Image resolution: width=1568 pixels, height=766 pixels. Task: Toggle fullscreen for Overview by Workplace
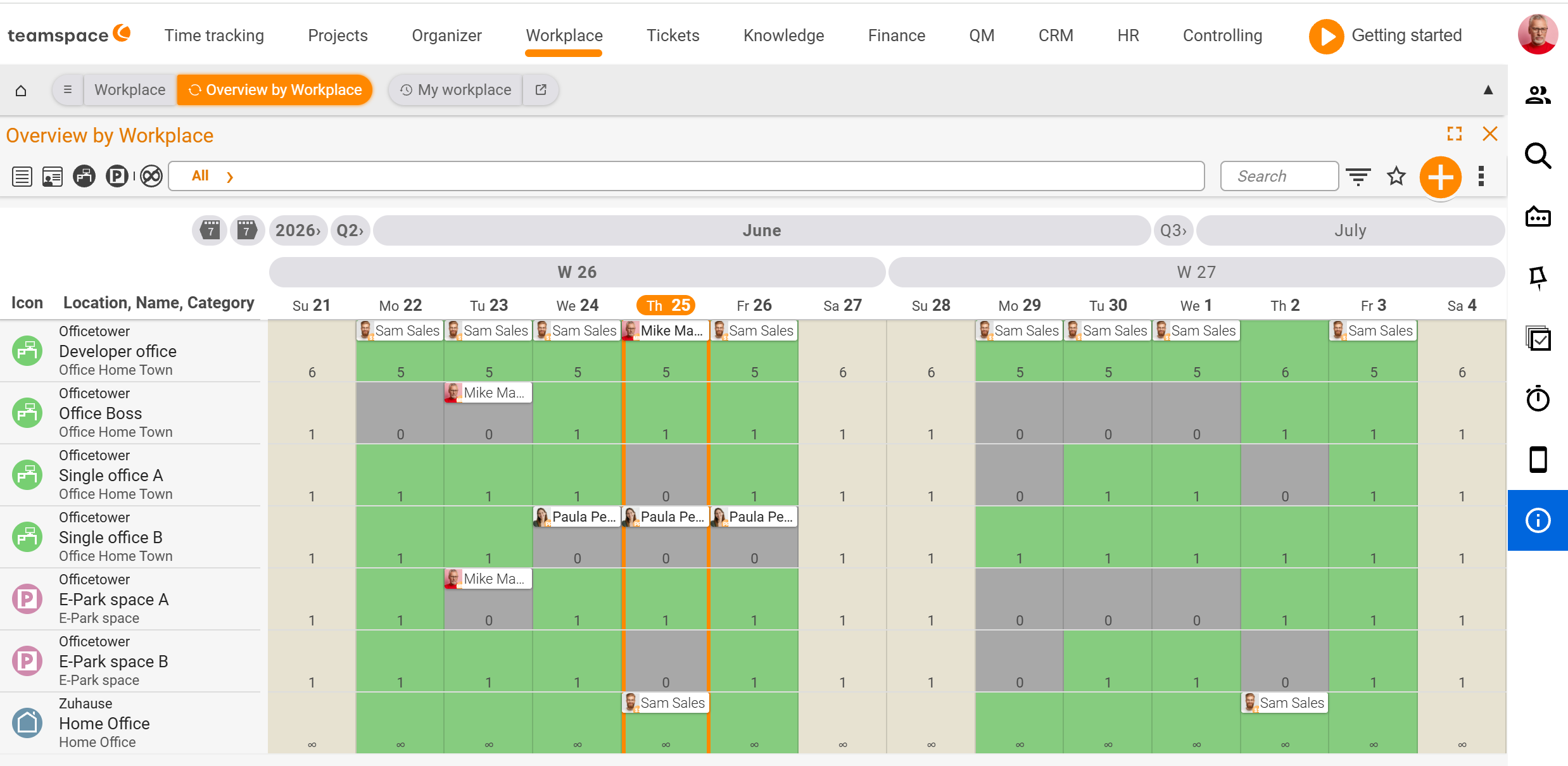(x=1454, y=134)
